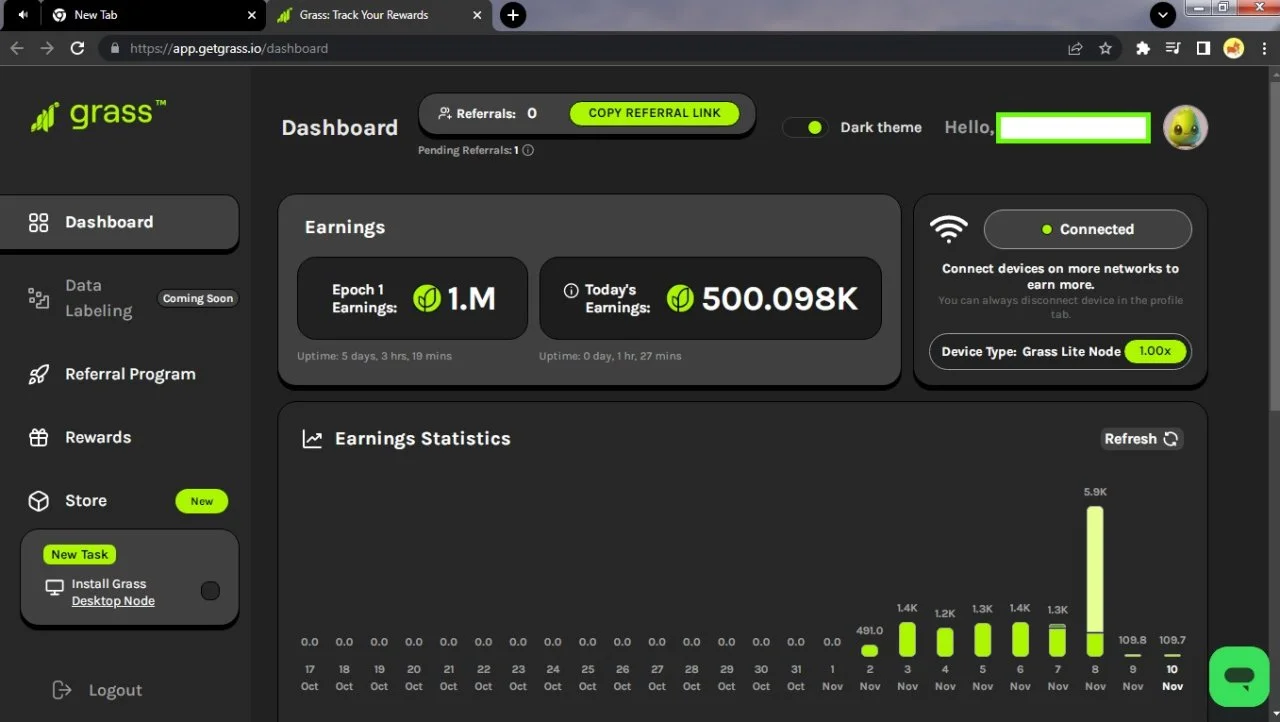Open the Extensions puzzle icon
The image size is (1280, 722).
click(x=1143, y=48)
